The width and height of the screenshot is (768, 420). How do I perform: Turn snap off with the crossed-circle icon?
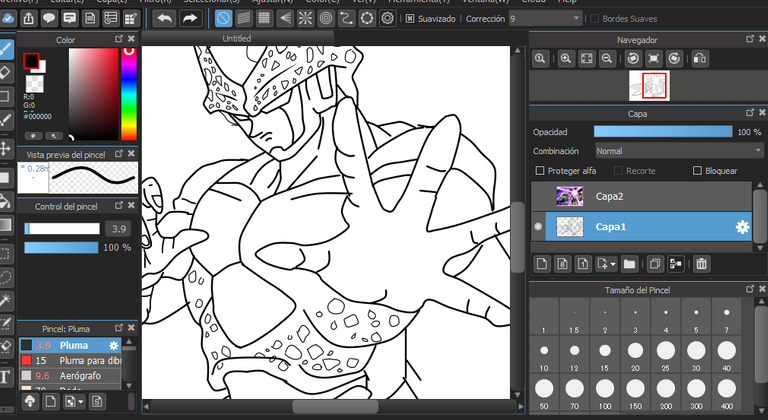click(x=223, y=19)
